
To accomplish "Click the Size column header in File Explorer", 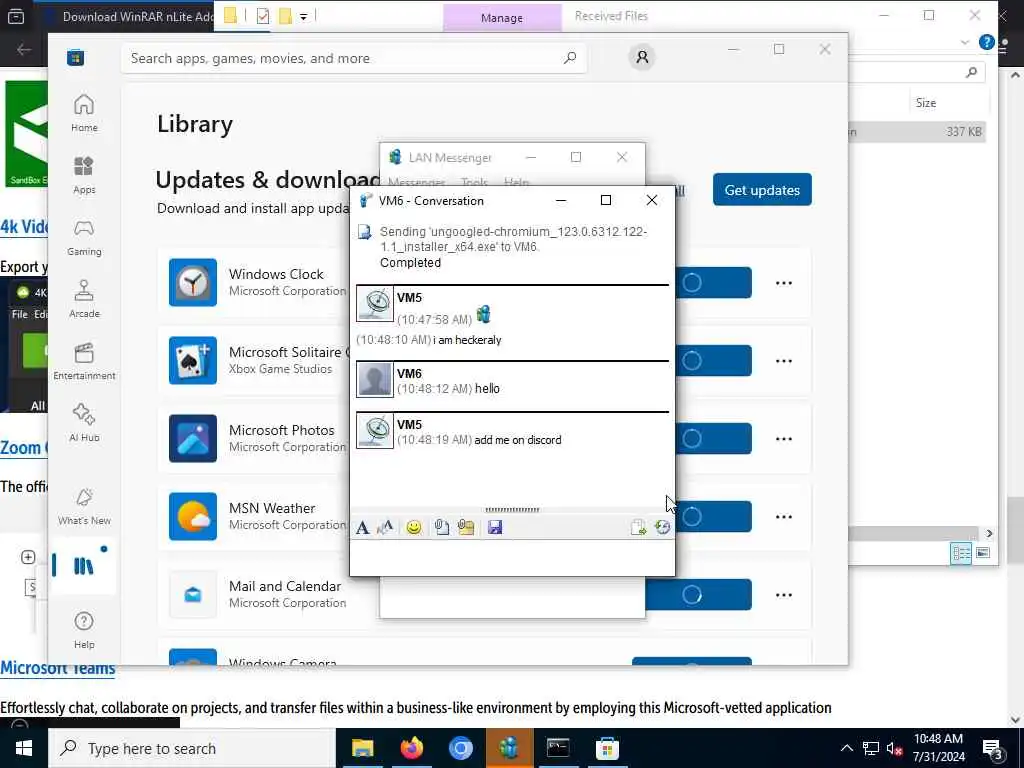I will pos(925,103).
